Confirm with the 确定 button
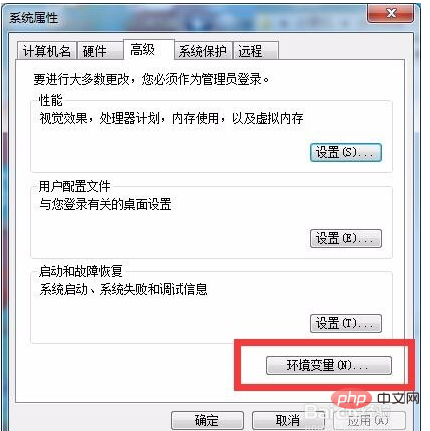430x431 pixels. click(207, 420)
